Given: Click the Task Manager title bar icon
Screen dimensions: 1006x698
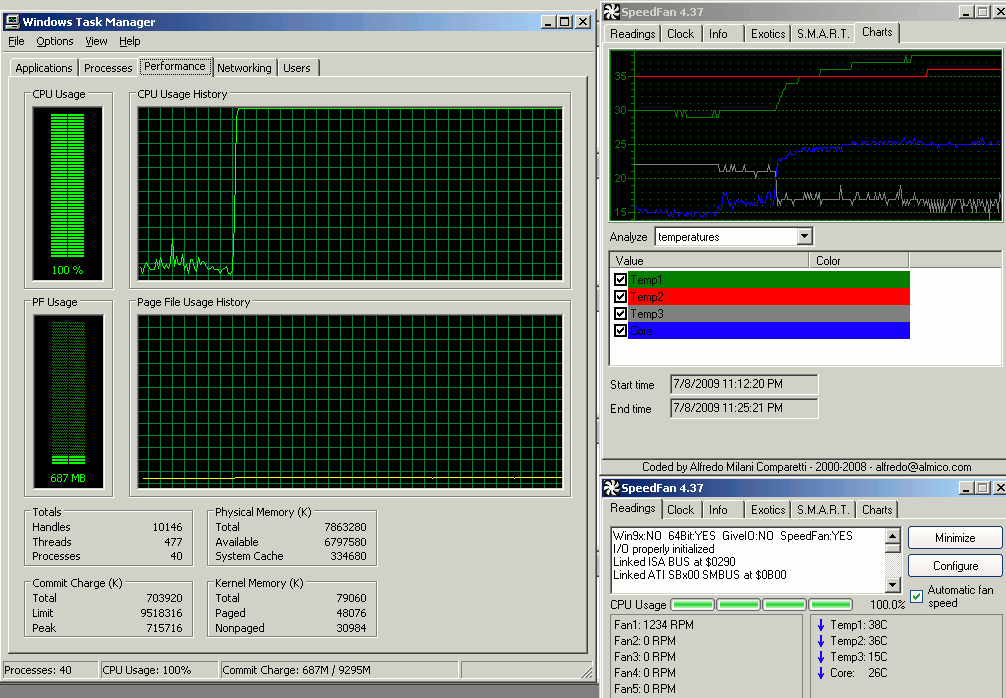Looking at the screenshot, I should pos(12,22).
